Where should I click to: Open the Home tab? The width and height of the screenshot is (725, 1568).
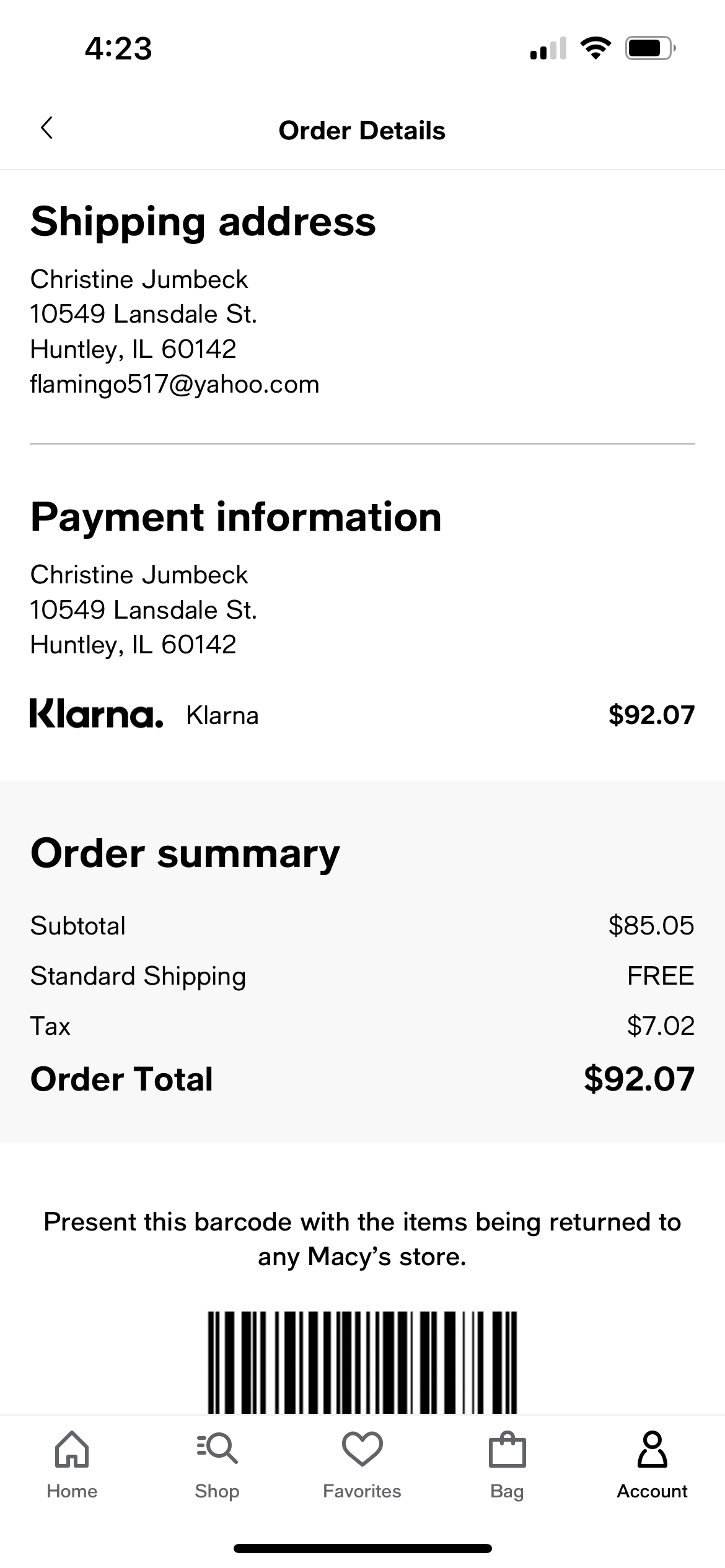pos(72,1465)
